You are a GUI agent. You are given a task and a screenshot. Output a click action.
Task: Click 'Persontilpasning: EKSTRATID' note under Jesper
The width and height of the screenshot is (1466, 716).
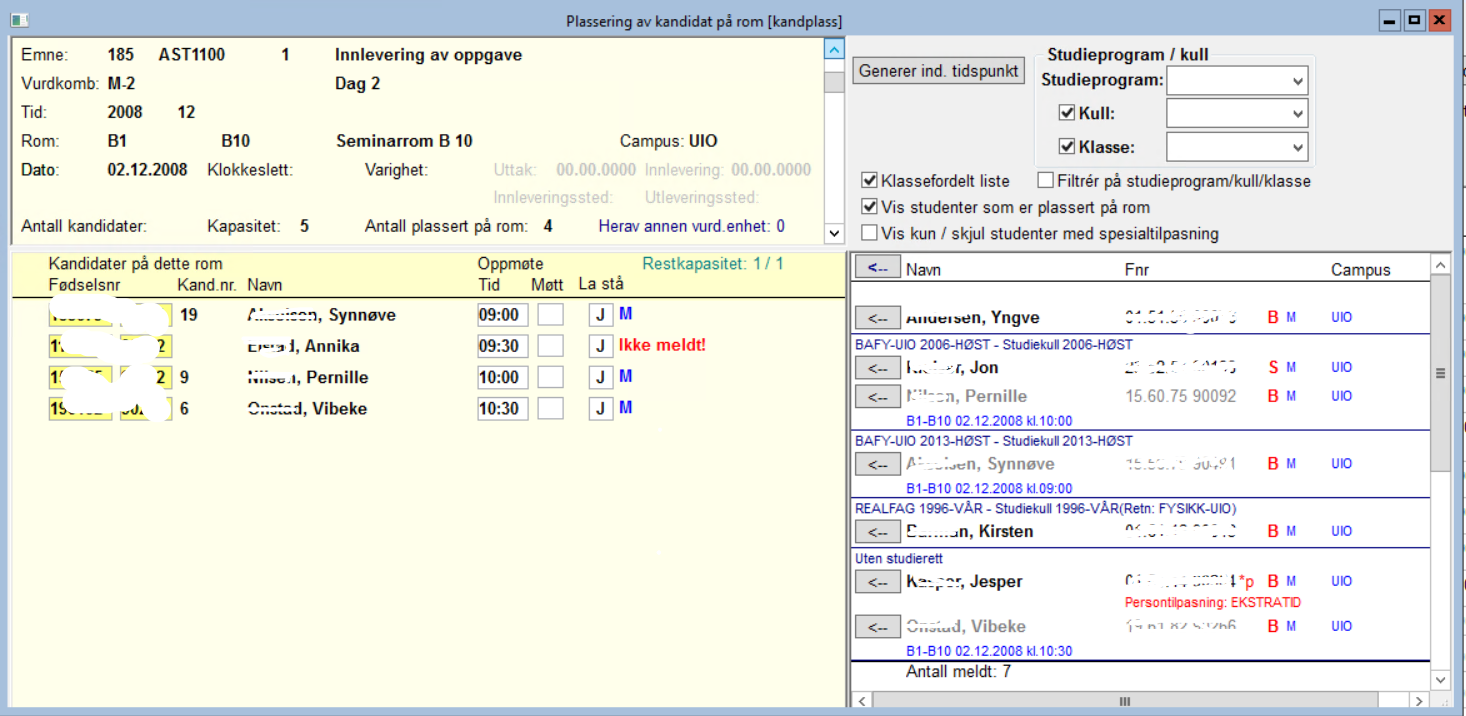click(x=1213, y=603)
